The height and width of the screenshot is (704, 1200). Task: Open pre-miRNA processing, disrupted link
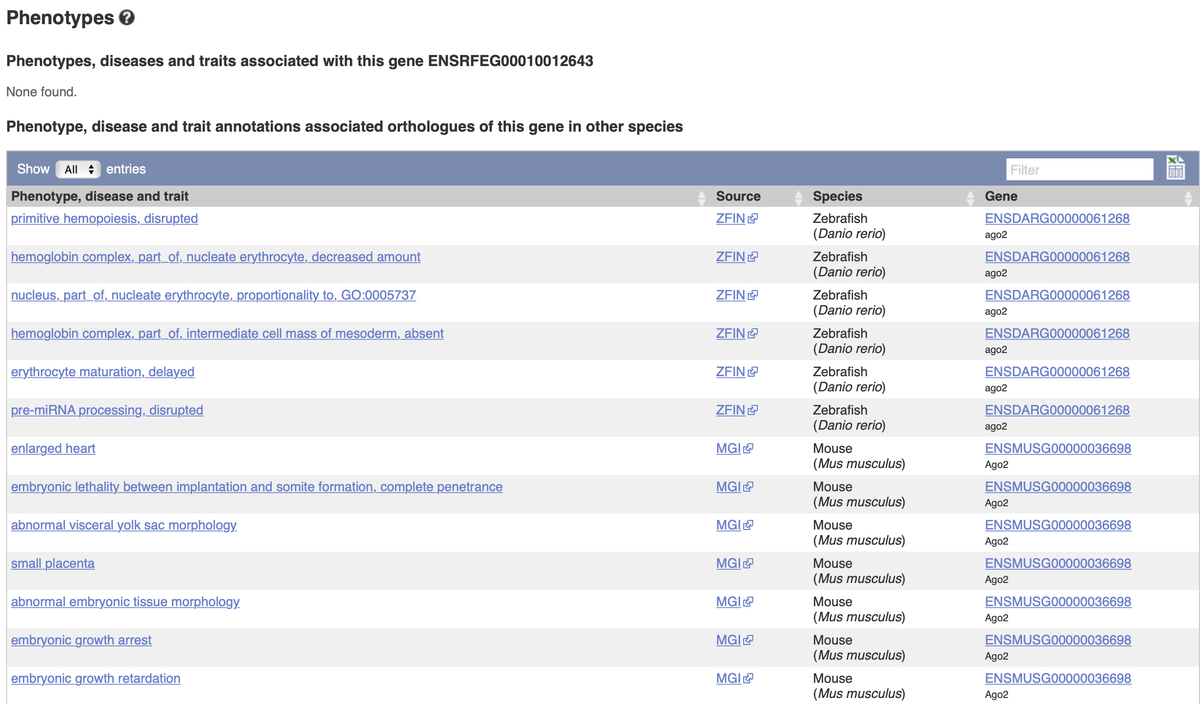point(107,410)
